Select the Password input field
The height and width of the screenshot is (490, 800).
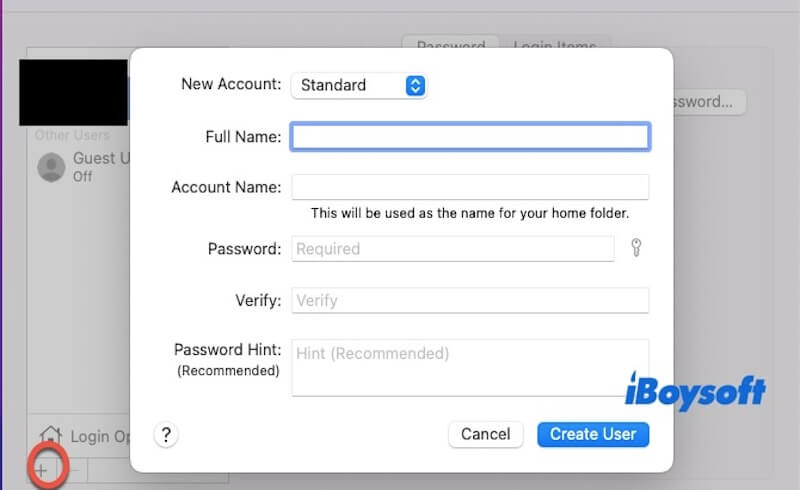tap(452, 249)
